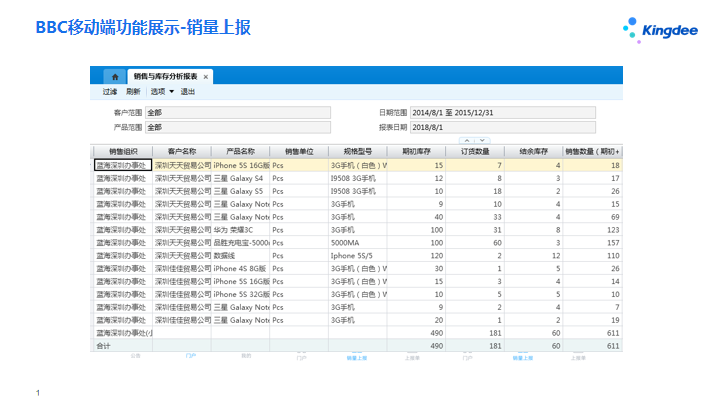Click the 销售数量（期初+ column header
720x405 pixels.
click(592, 152)
